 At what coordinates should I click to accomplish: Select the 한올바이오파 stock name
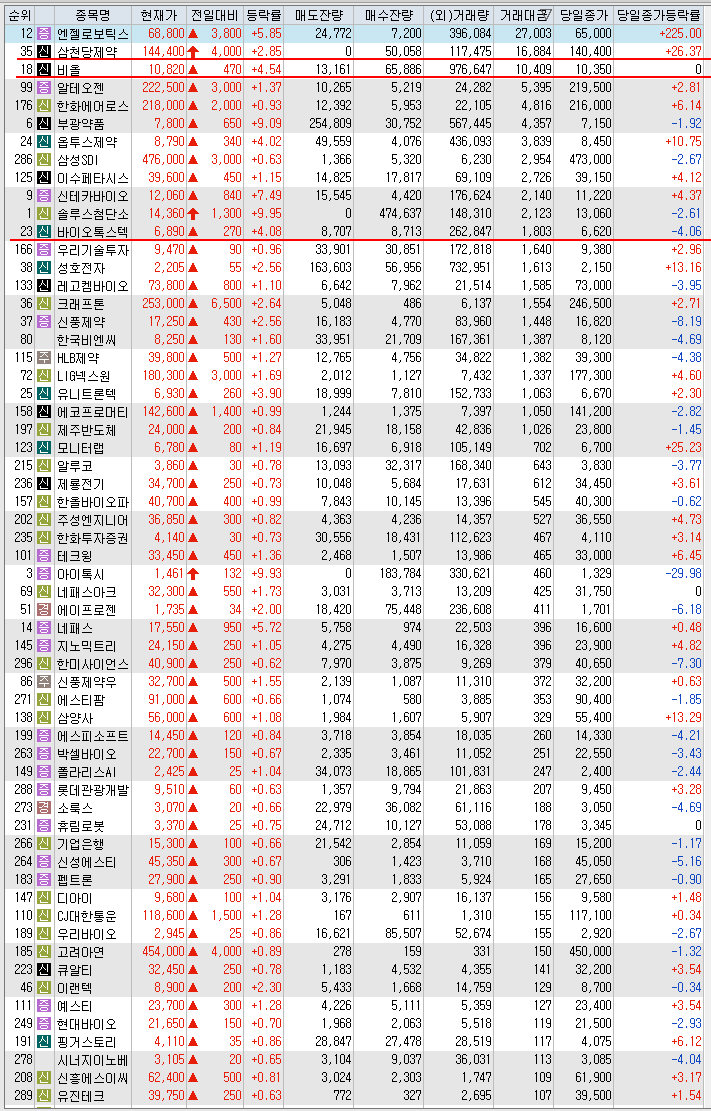click(93, 502)
